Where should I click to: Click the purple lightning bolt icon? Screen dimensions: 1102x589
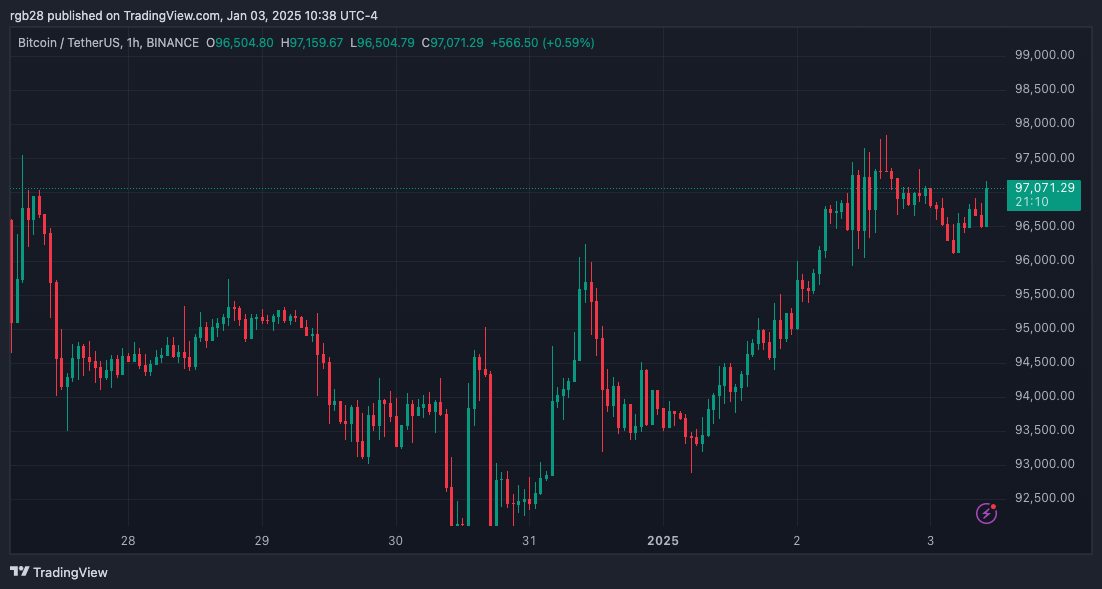pyautogui.click(x=986, y=513)
